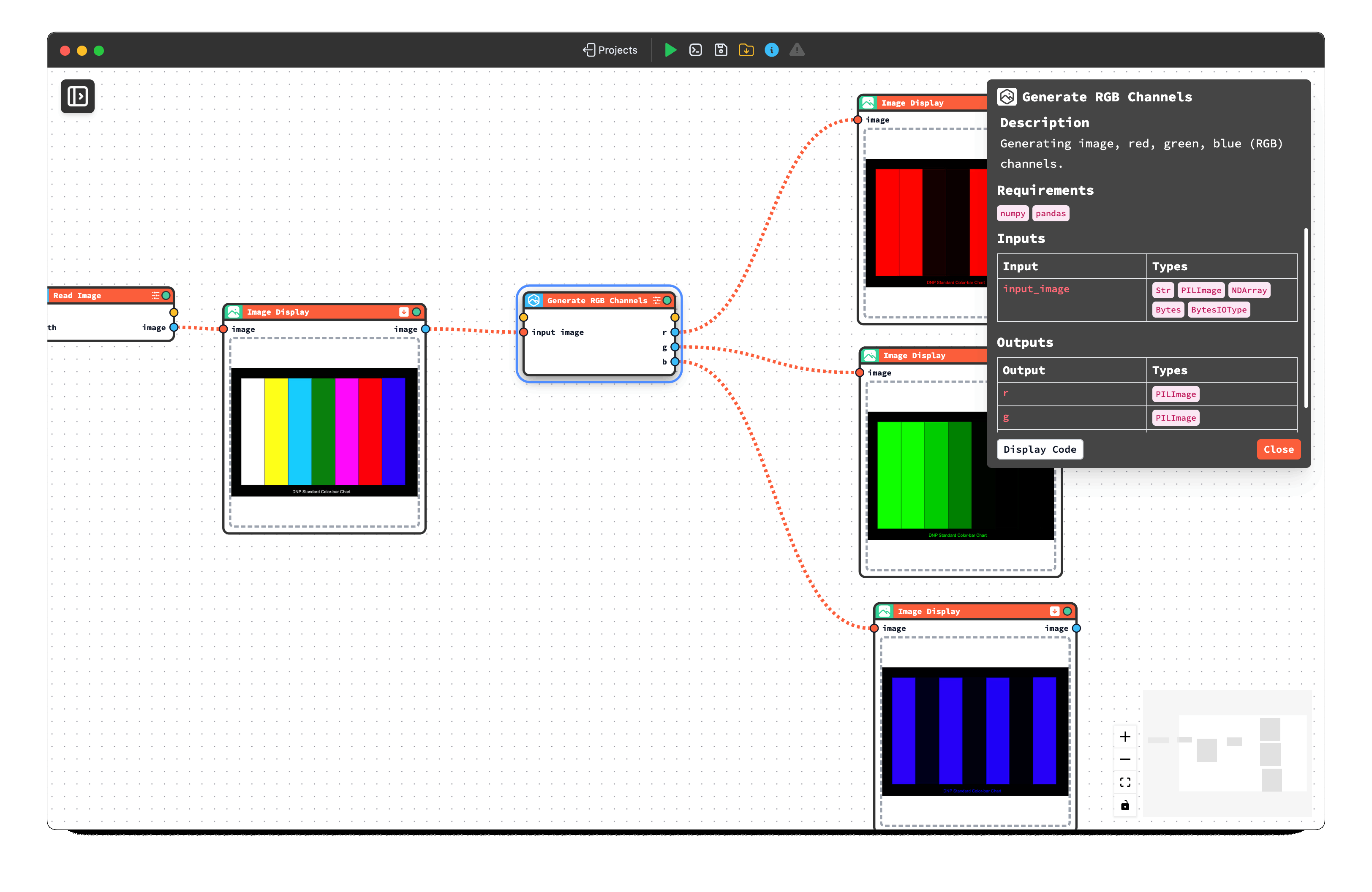Click the gray warning triangle icon

[x=797, y=50]
